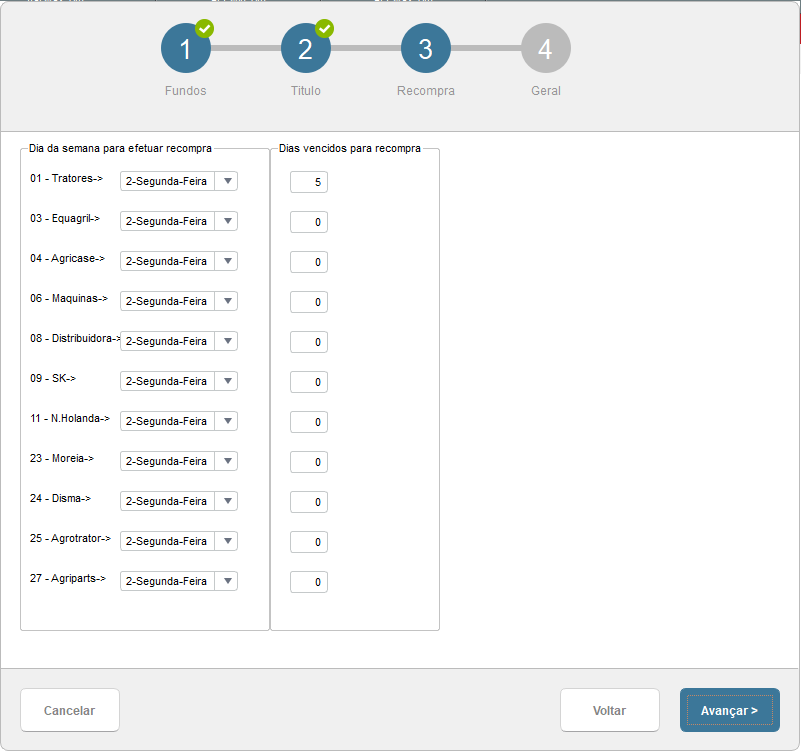The height and width of the screenshot is (753, 801).
Task: Select step 3 Recompra circle
Action: click(426, 48)
